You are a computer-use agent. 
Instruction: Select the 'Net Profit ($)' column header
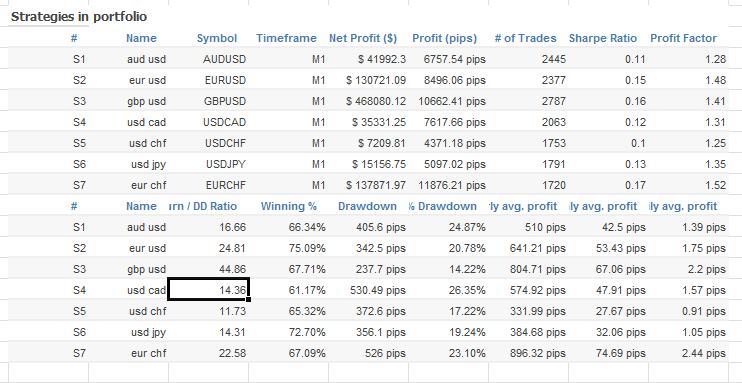[x=363, y=38]
